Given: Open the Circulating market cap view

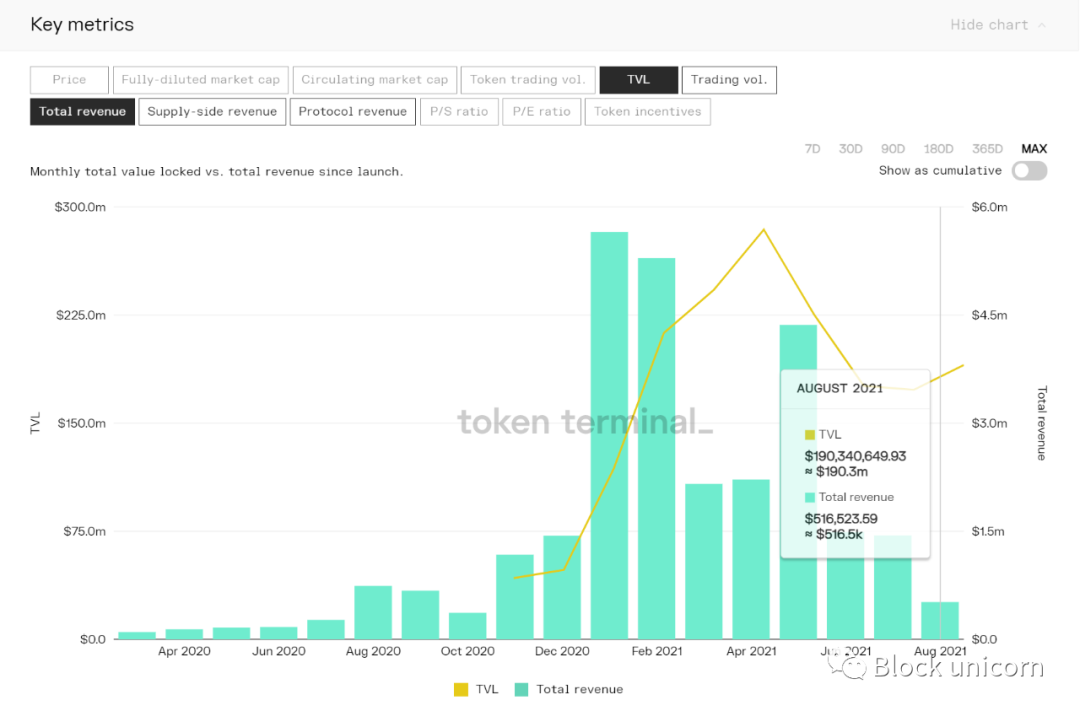Looking at the screenshot, I should [x=374, y=79].
